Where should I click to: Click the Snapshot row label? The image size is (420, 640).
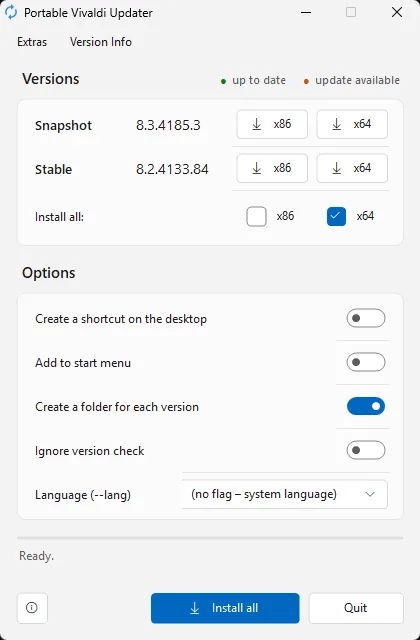(x=63, y=125)
